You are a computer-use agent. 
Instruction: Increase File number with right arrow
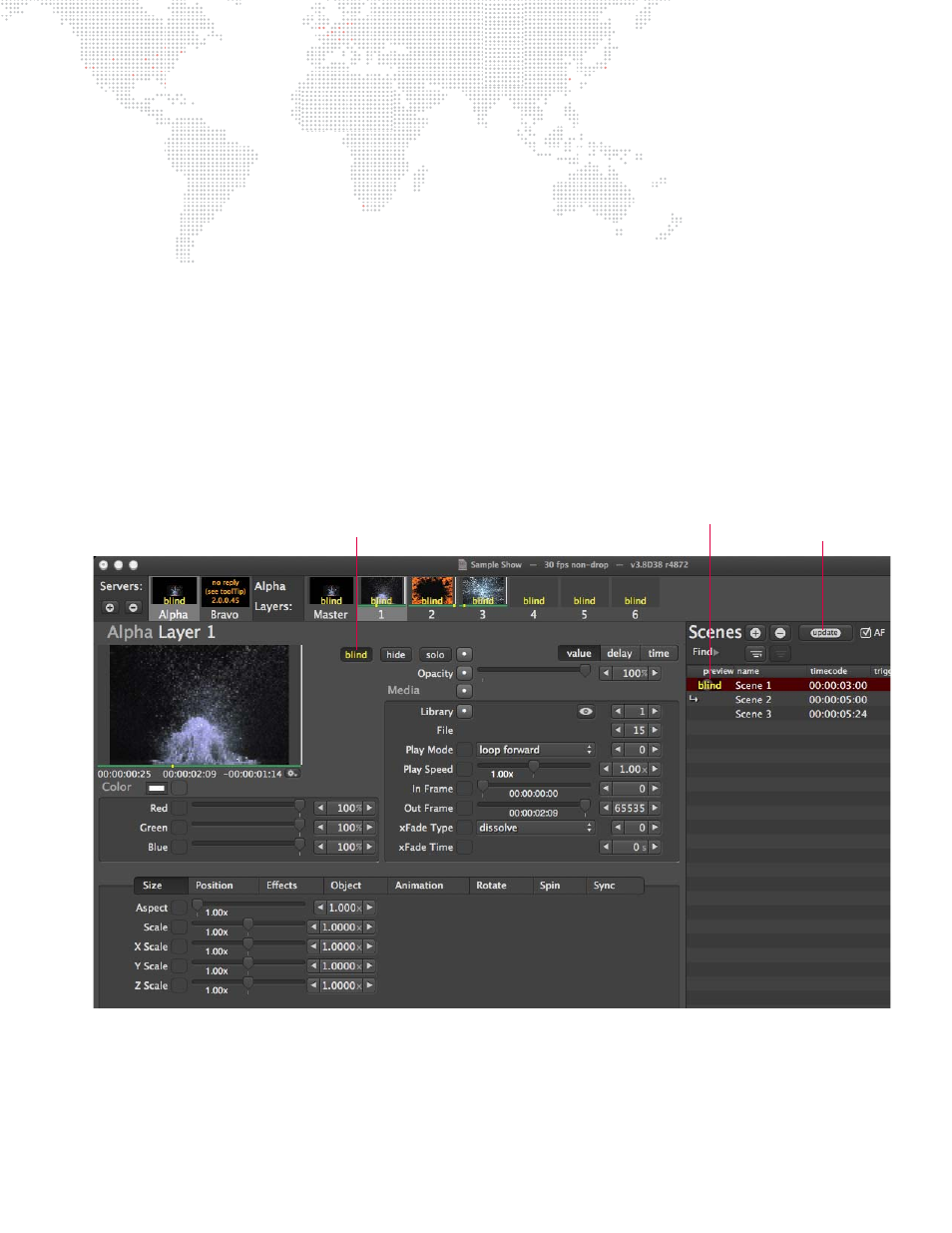pyautogui.click(x=655, y=731)
